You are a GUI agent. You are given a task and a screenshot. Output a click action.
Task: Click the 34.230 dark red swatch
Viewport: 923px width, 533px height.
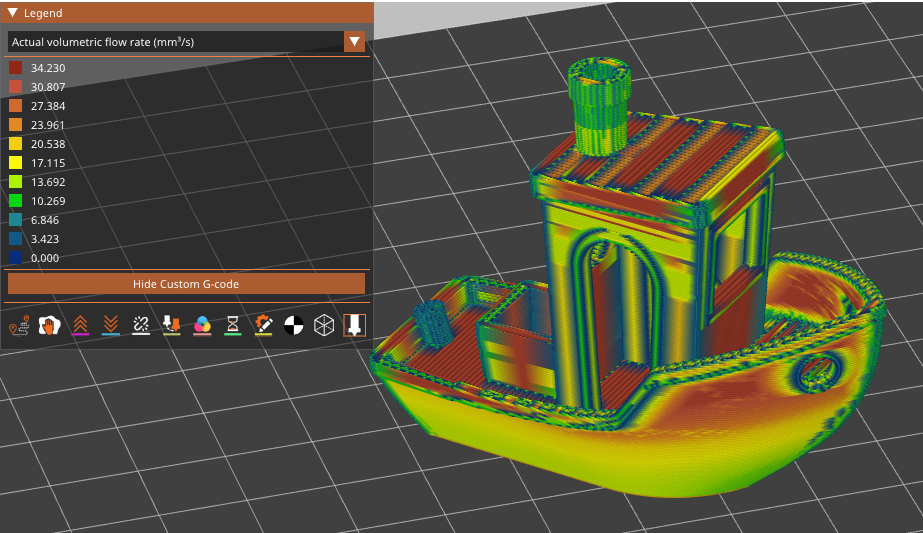coord(15,68)
